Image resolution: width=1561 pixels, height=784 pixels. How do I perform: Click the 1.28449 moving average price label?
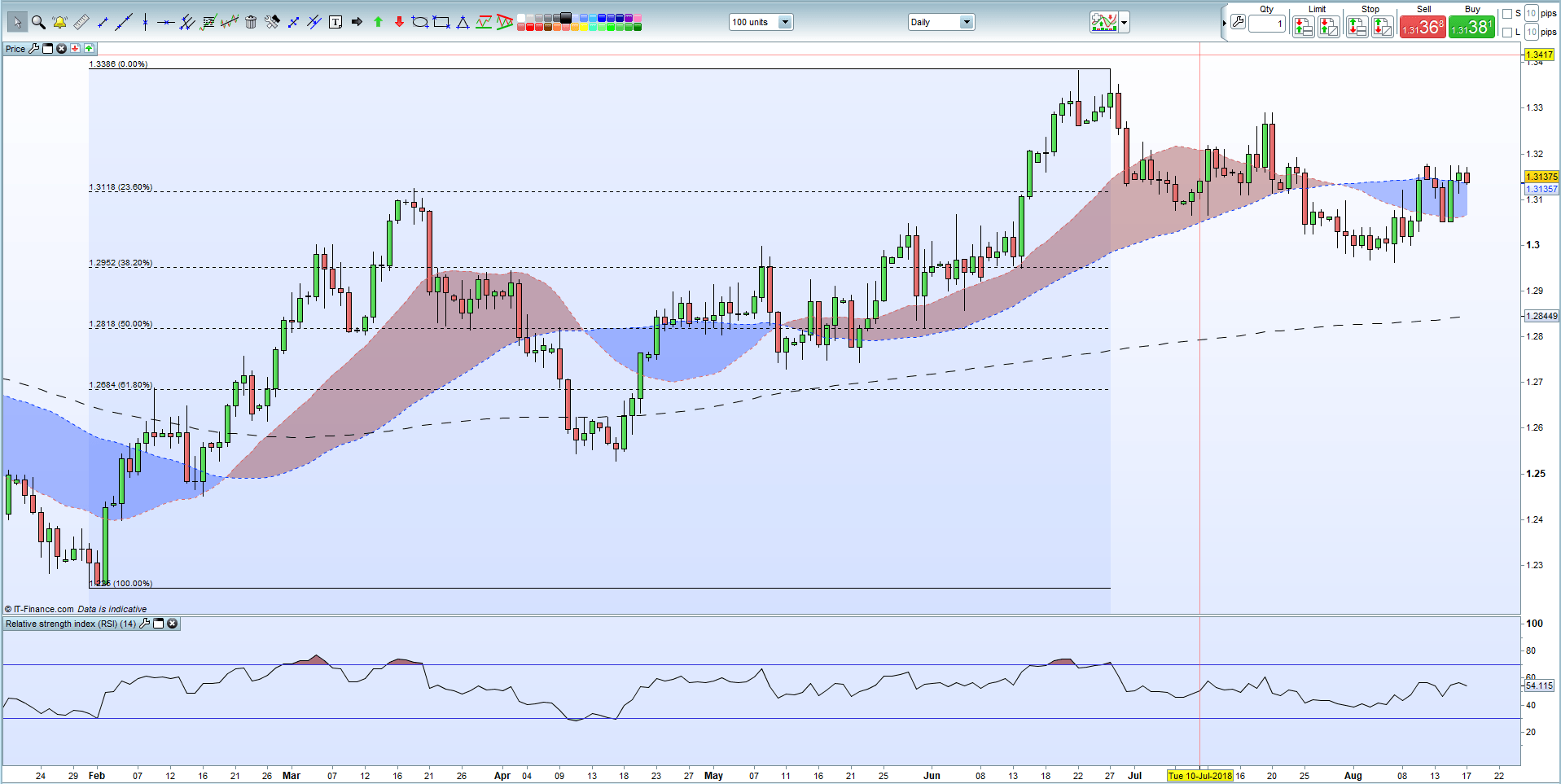tap(1541, 316)
